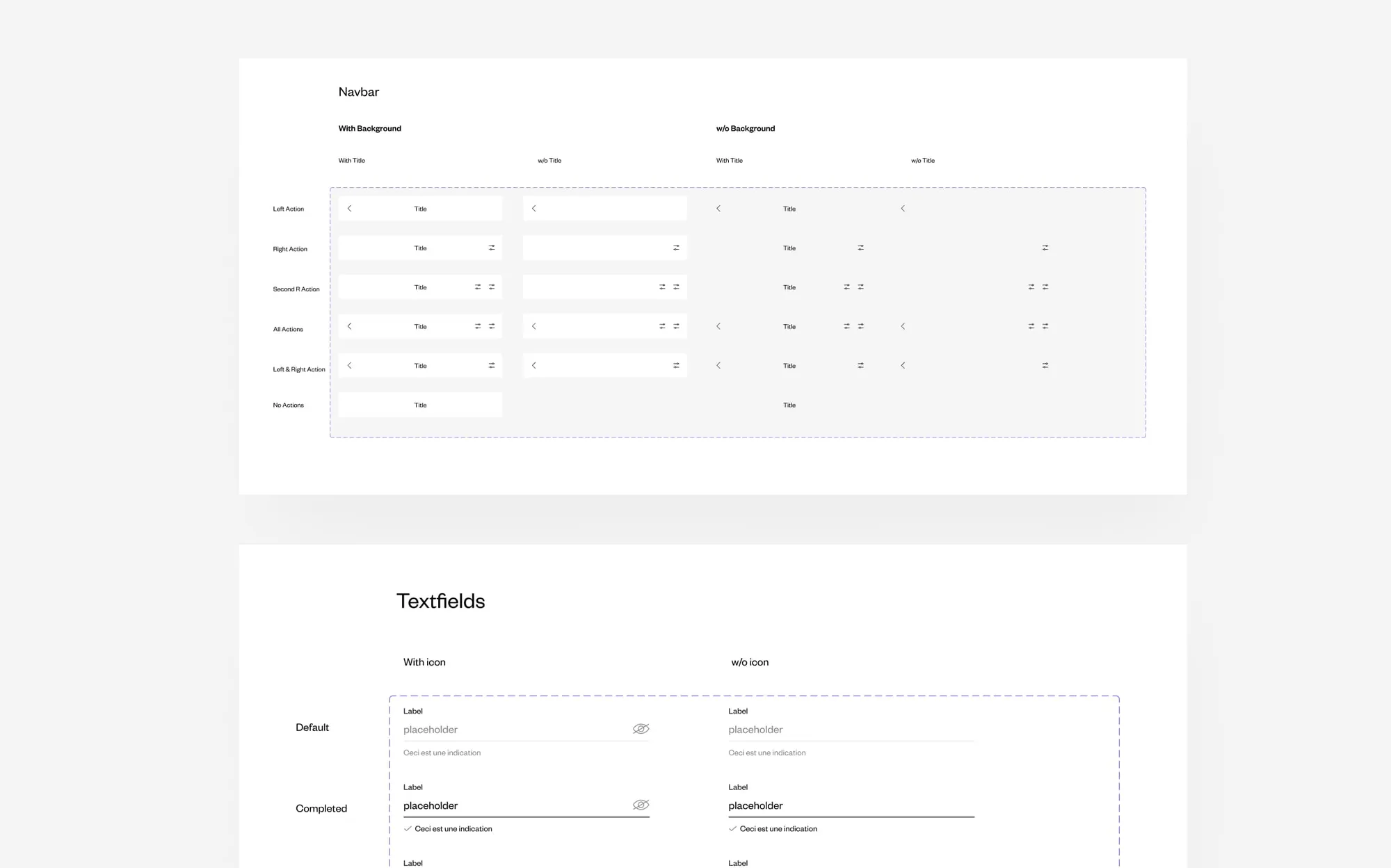Click filter icon in Right Action no-background titled navbar
The image size is (1391, 868).
pyautogui.click(x=860, y=248)
